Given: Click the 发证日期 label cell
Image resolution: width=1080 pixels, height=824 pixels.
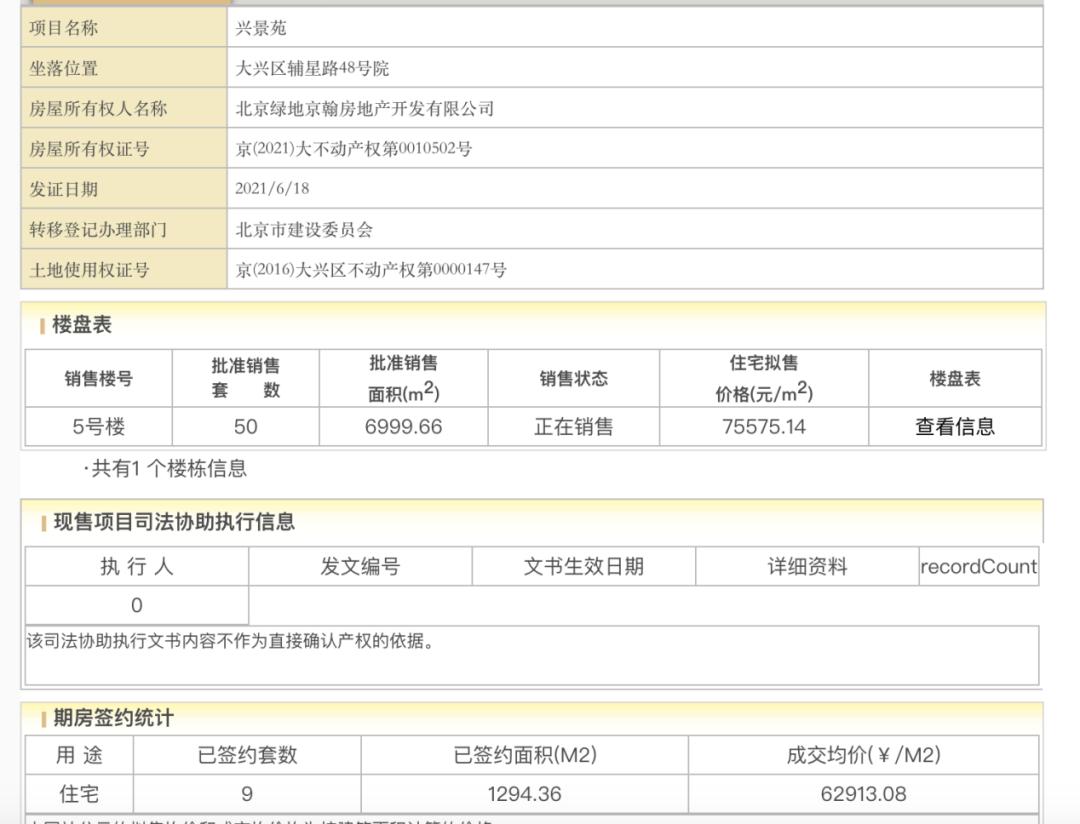Looking at the screenshot, I should [124, 189].
